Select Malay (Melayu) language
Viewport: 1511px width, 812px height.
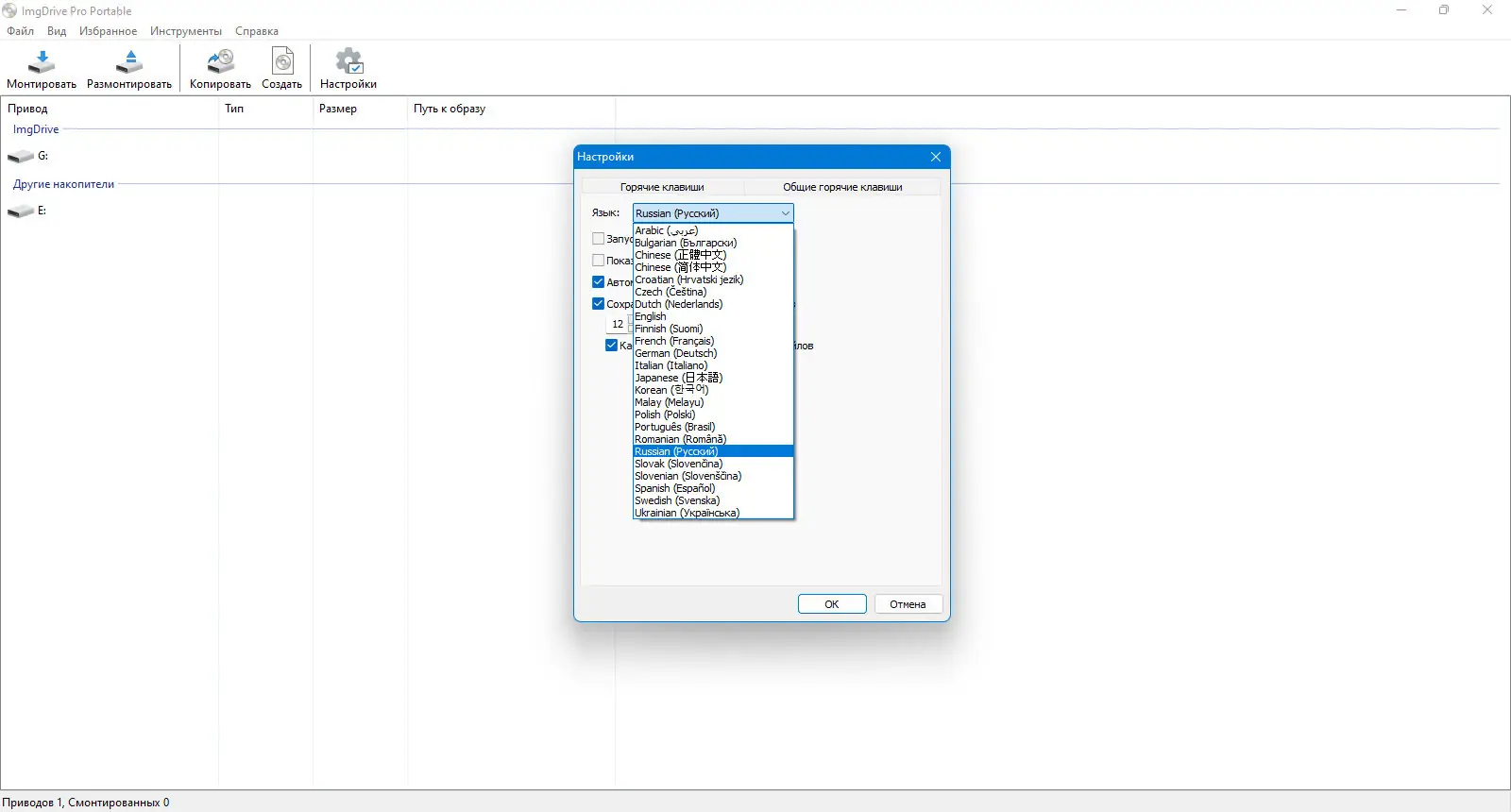coord(713,402)
